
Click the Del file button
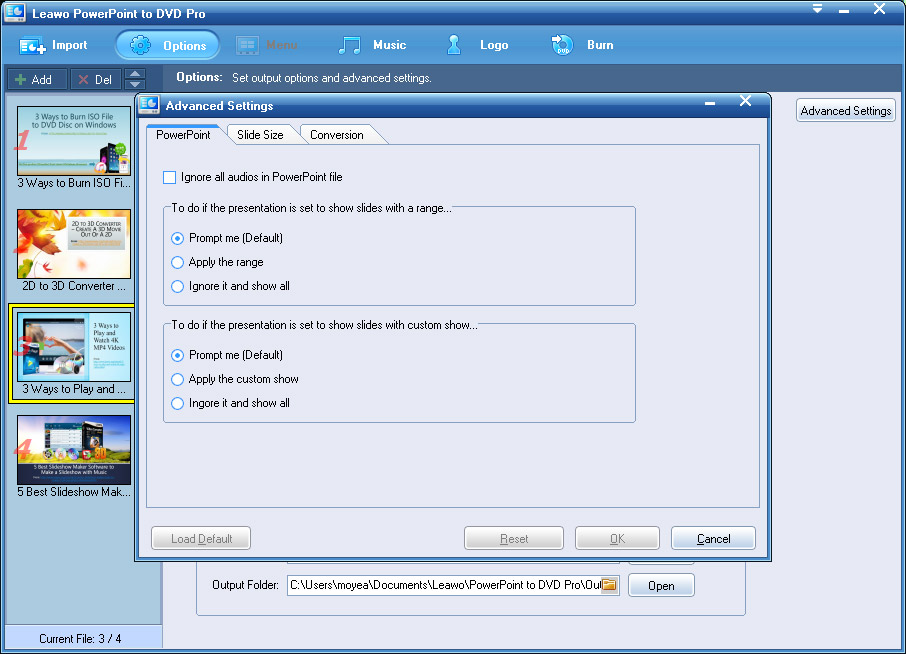pyautogui.click(x=96, y=80)
